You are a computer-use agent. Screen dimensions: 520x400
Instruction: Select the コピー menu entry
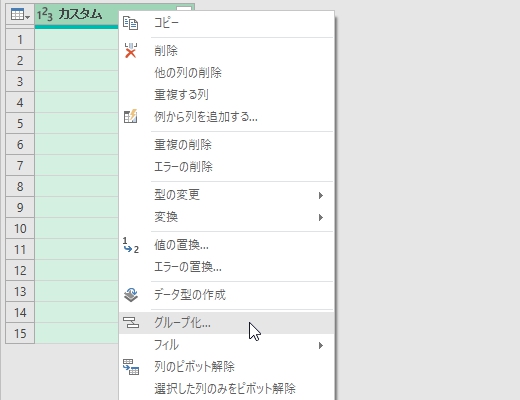pos(226,23)
